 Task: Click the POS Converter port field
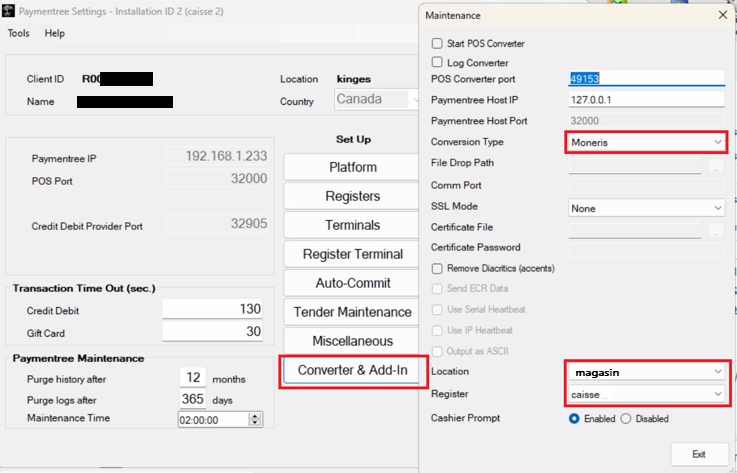coord(646,78)
